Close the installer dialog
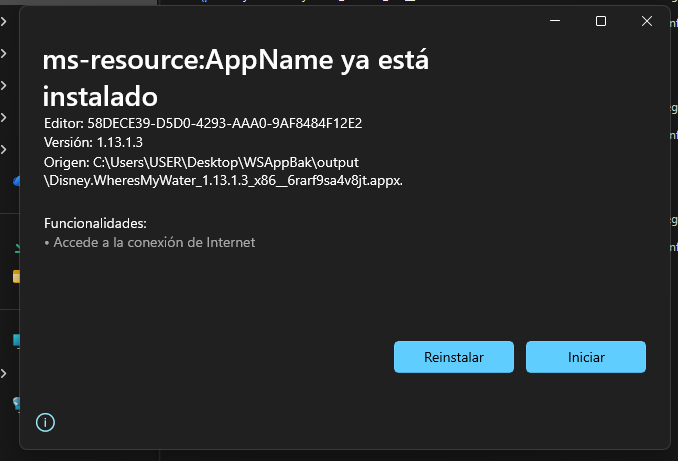The image size is (678, 461). [646, 21]
